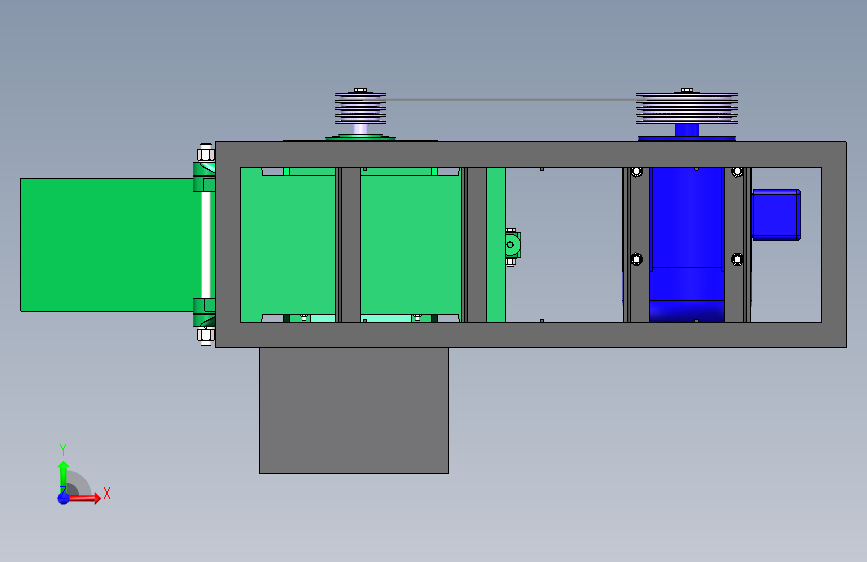This screenshot has width=867, height=562.
Task: Select the hex nut at the frame's lower-left corner
Action: (x=206, y=335)
